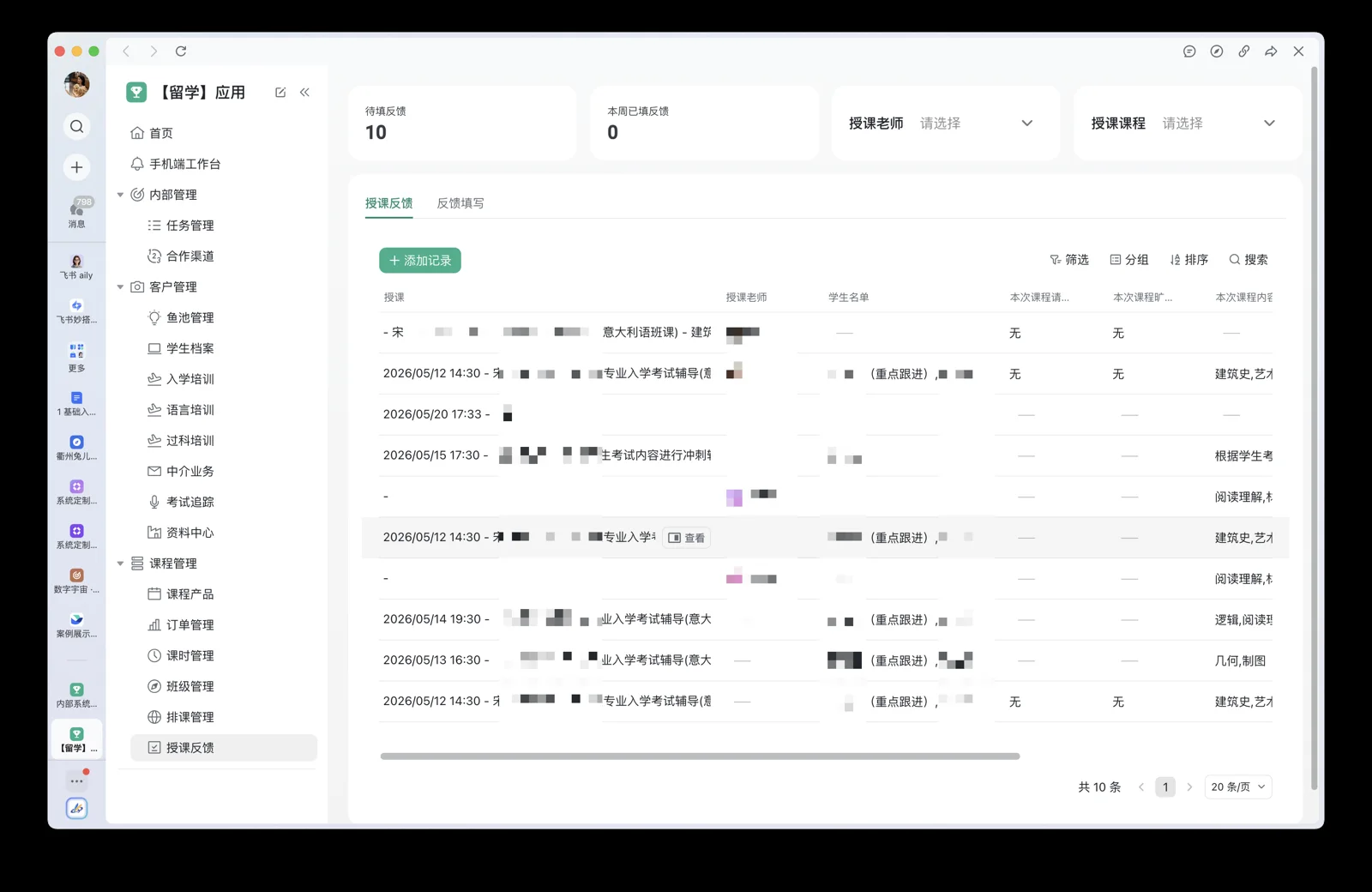Click the 授课老师 column header

[x=746, y=298]
